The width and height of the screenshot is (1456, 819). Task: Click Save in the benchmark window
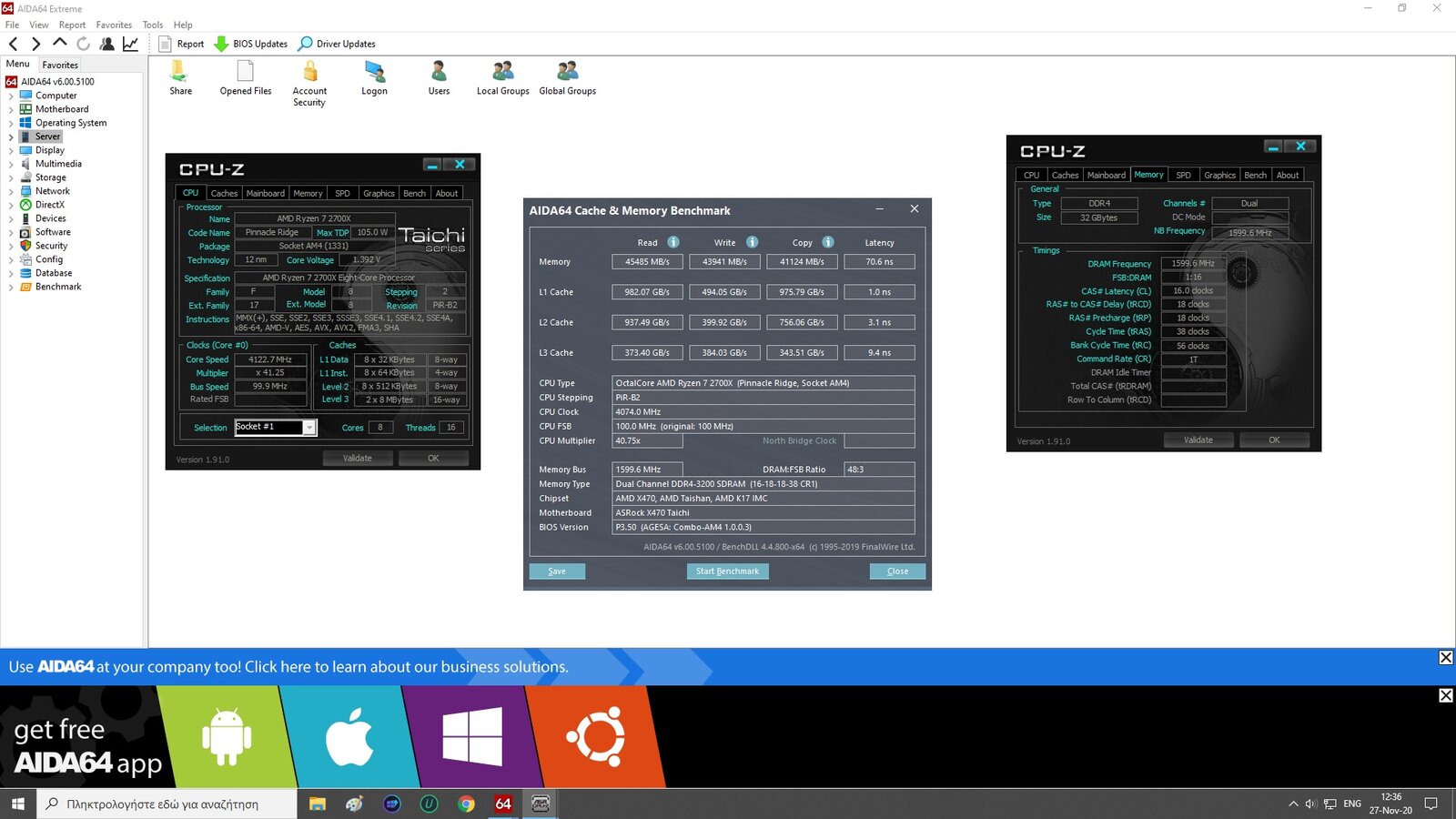coord(557,571)
